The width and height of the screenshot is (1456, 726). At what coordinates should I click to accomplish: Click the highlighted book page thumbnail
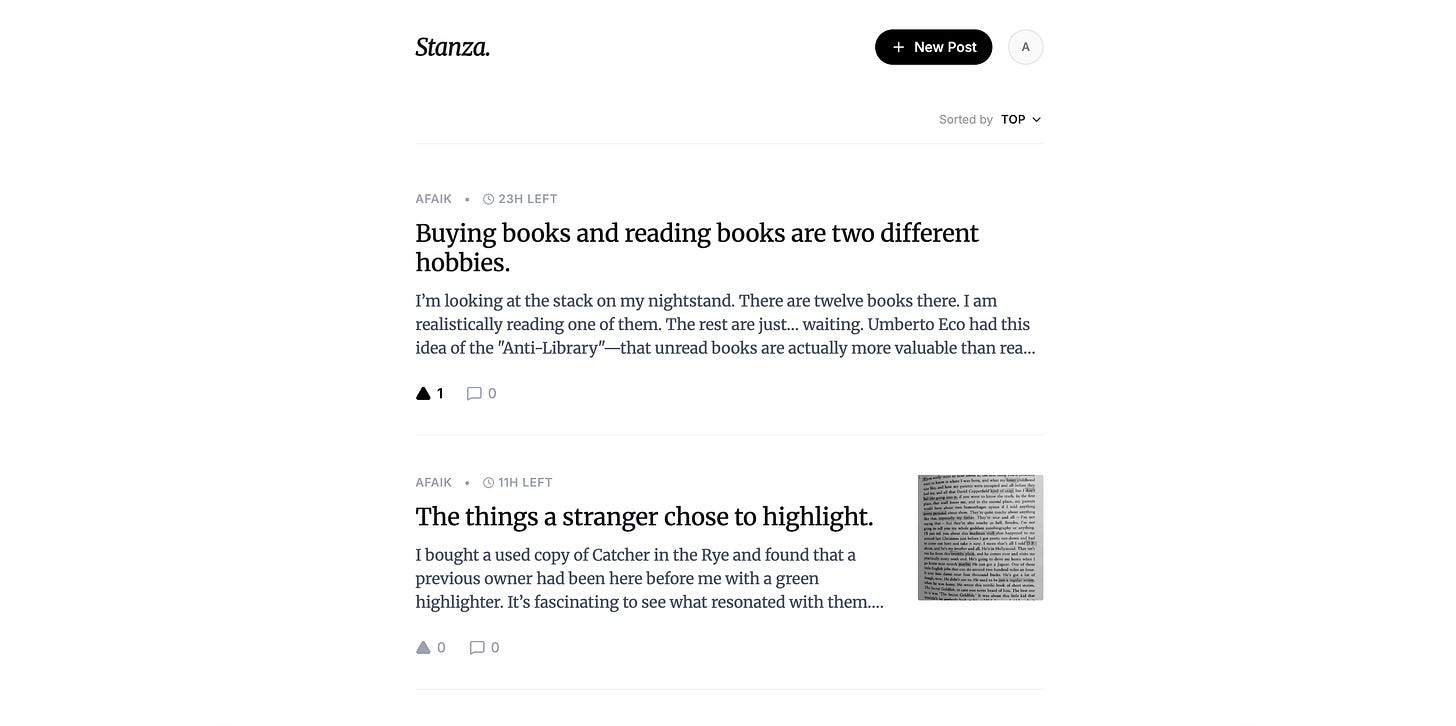click(x=979, y=537)
